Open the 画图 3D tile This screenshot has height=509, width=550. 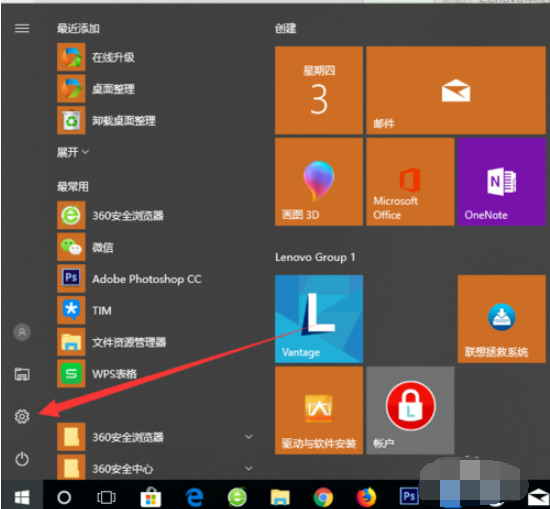(x=319, y=182)
